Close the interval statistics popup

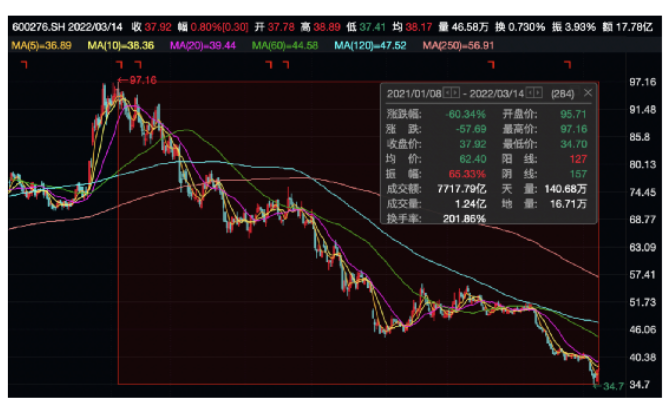[x=588, y=92]
